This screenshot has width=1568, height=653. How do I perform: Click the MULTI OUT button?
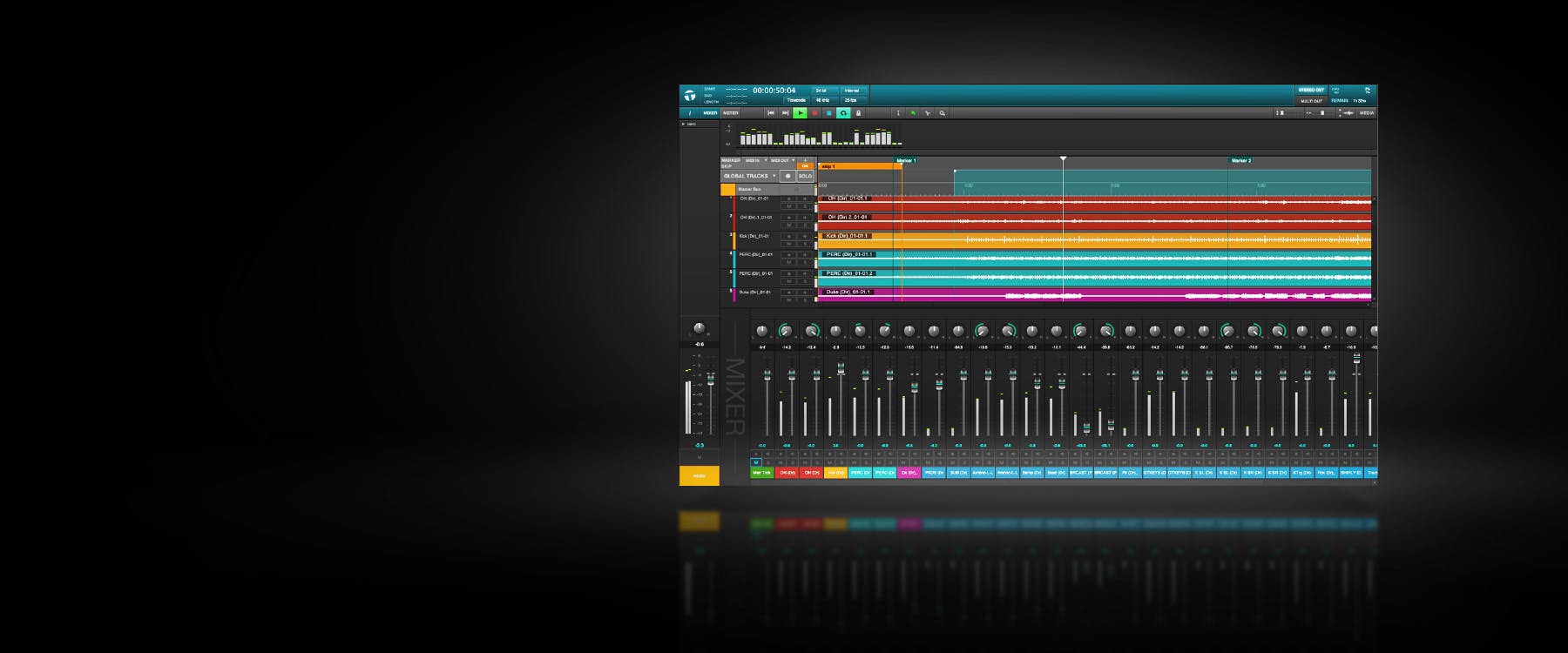[x=1311, y=101]
